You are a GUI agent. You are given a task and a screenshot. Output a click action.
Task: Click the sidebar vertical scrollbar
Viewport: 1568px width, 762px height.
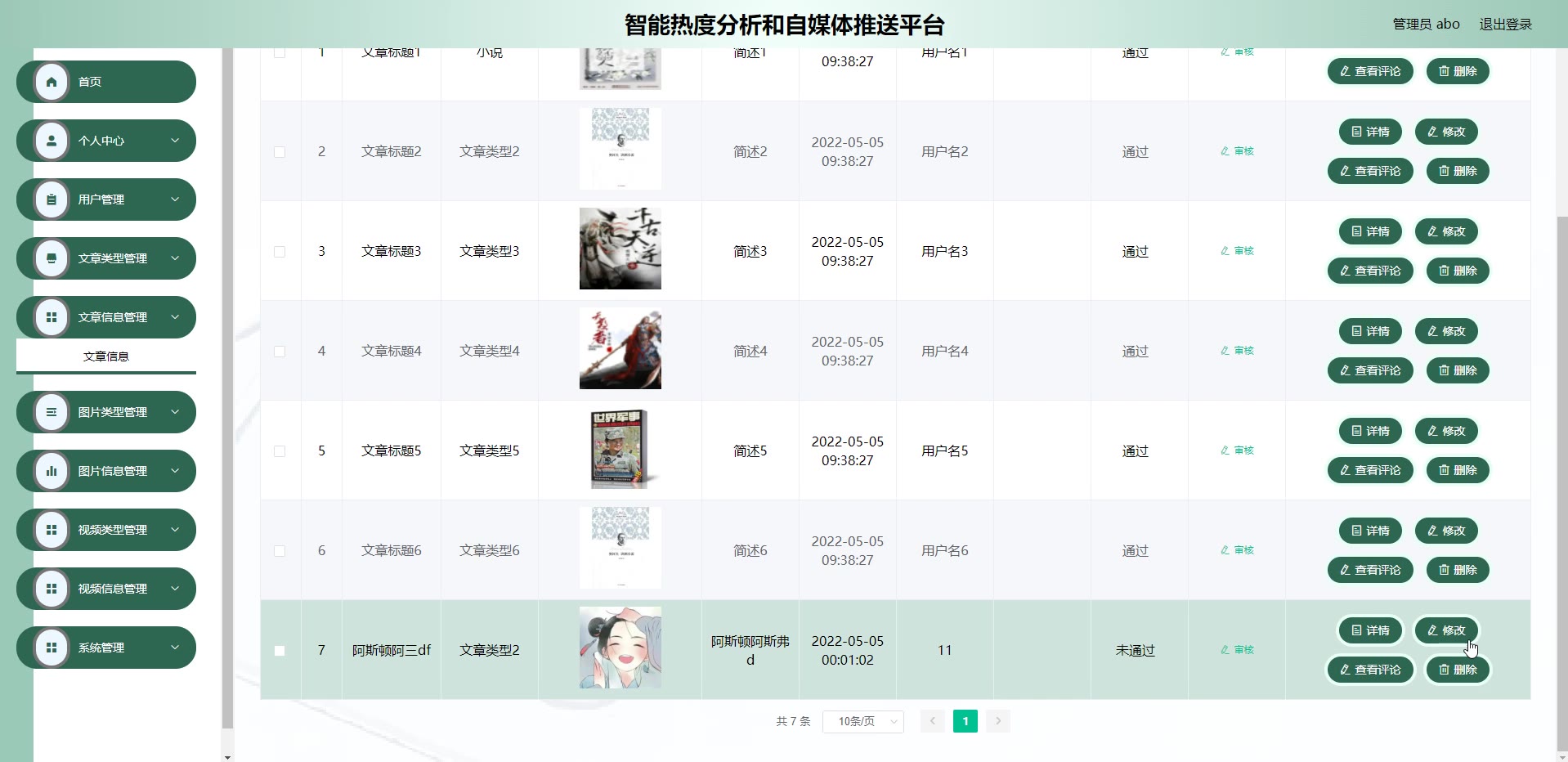click(227, 388)
